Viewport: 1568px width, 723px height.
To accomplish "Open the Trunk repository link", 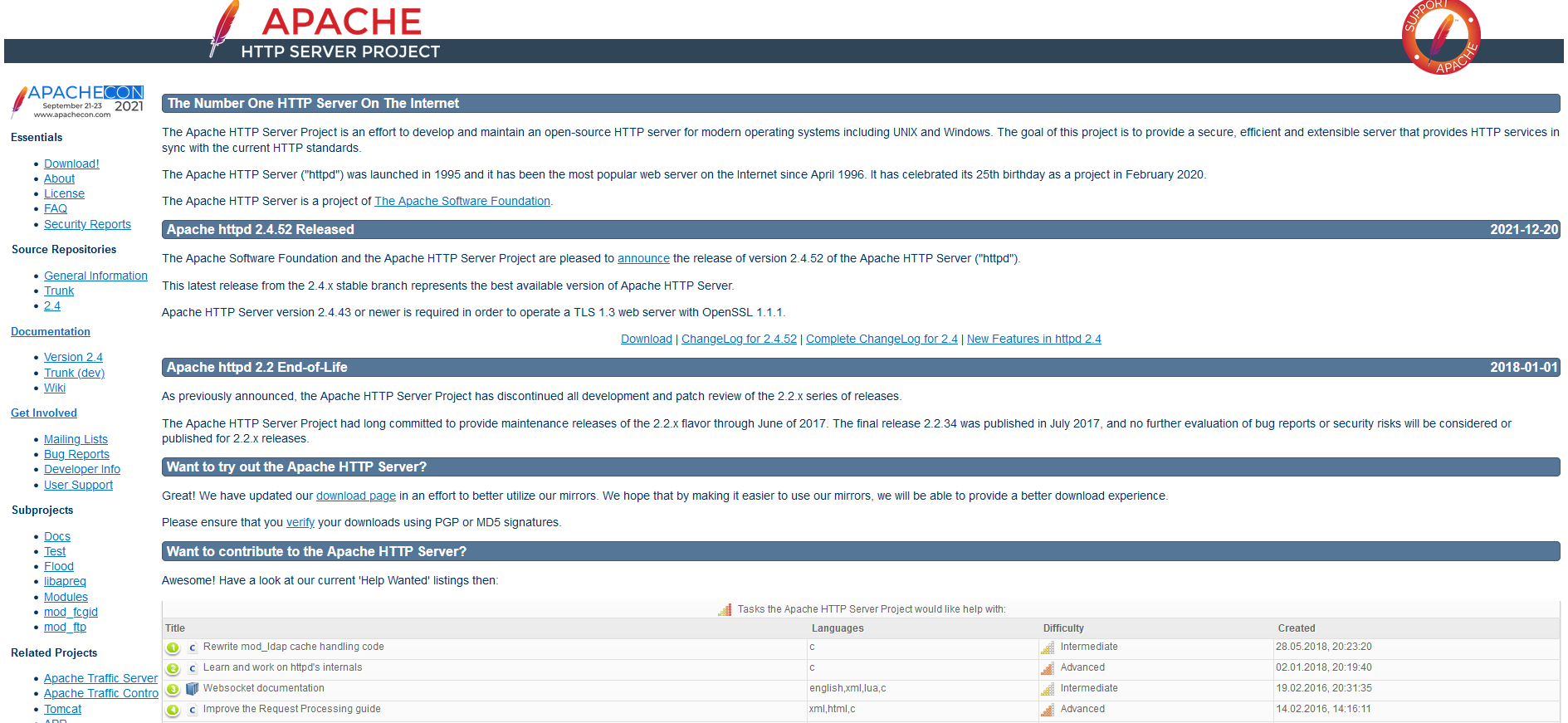I will click(59, 291).
